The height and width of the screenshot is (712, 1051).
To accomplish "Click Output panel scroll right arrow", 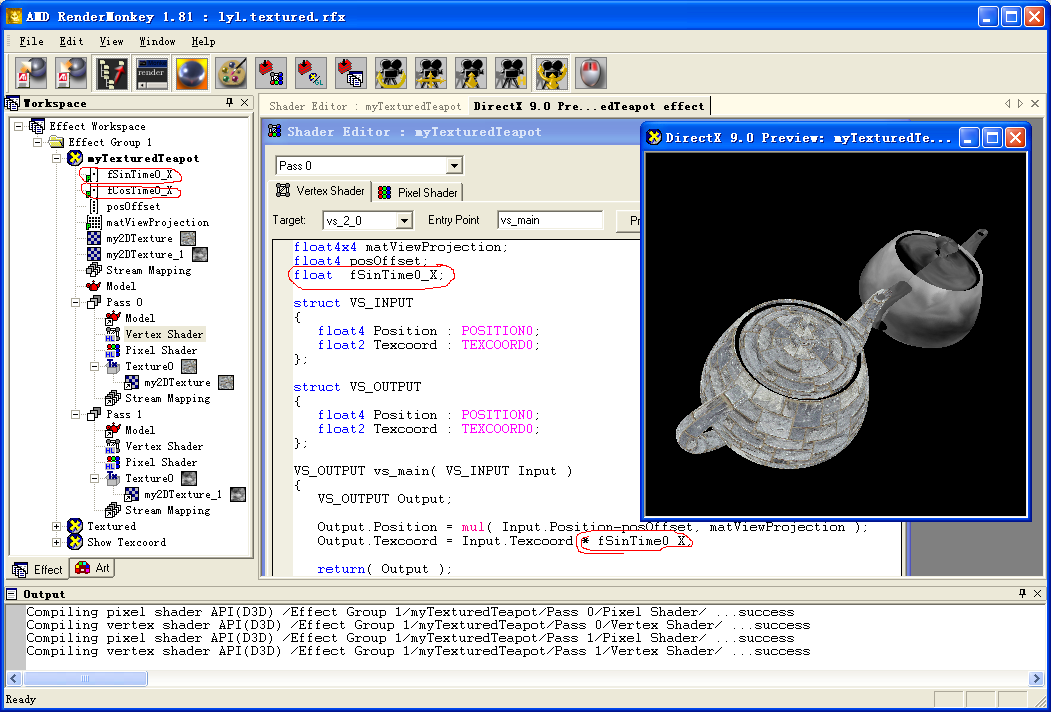I will point(1036,678).
